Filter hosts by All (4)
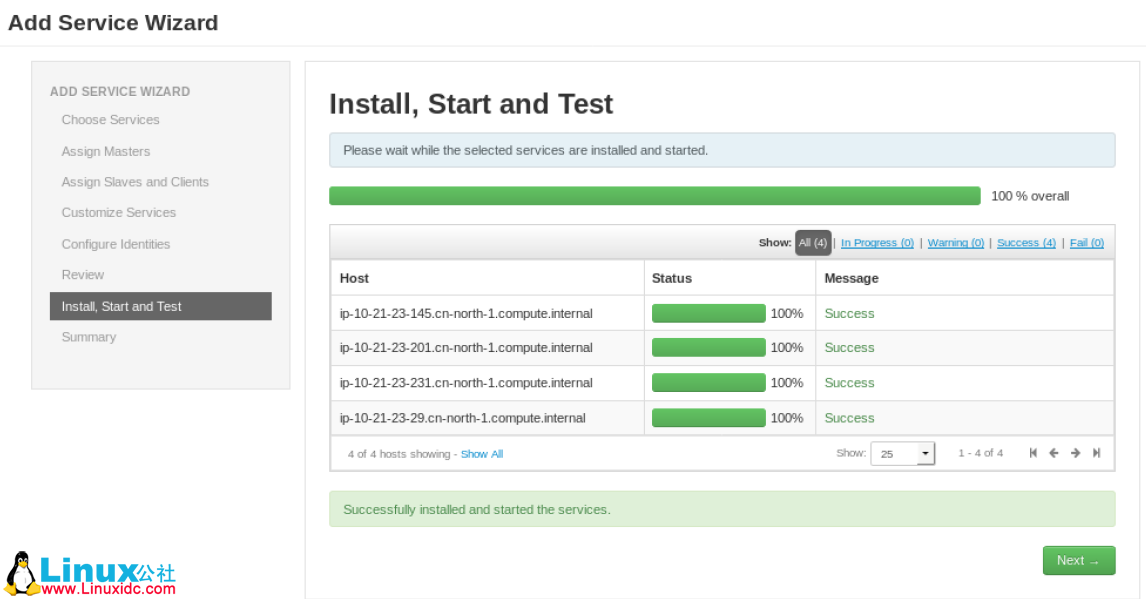Viewport: 1146px width, 599px height. [x=812, y=243]
